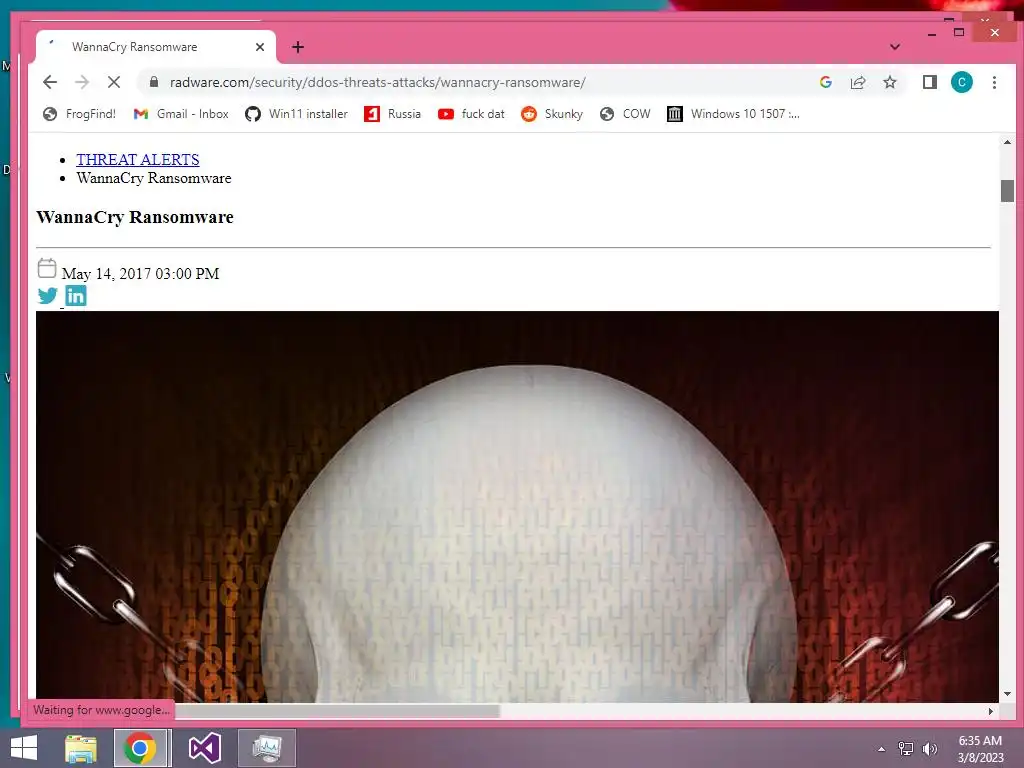Open the YouTube bookmark in bookmarks bar

[472, 114]
